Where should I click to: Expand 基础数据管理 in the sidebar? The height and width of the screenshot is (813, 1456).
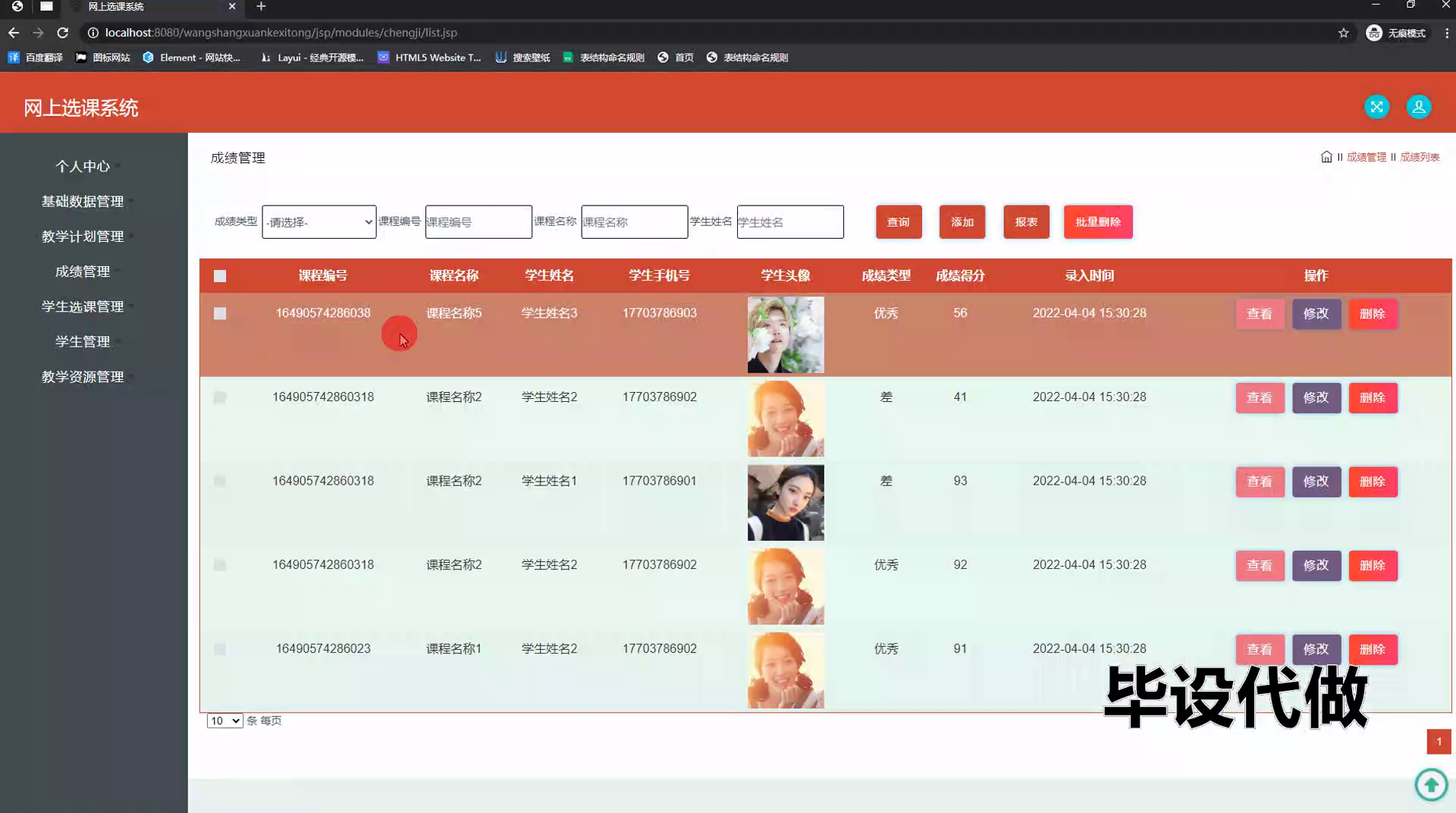[x=83, y=201]
